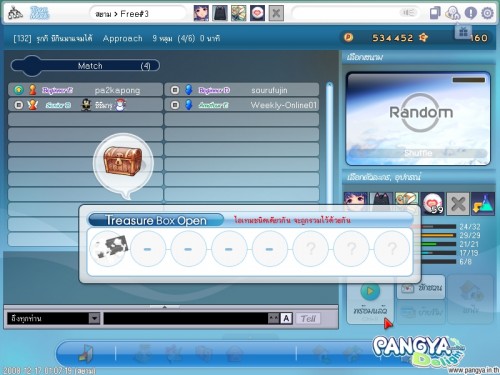500x375 pixels.
Task: Toggle the square marker beside sourufujin
Action: click(x=175, y=90)
